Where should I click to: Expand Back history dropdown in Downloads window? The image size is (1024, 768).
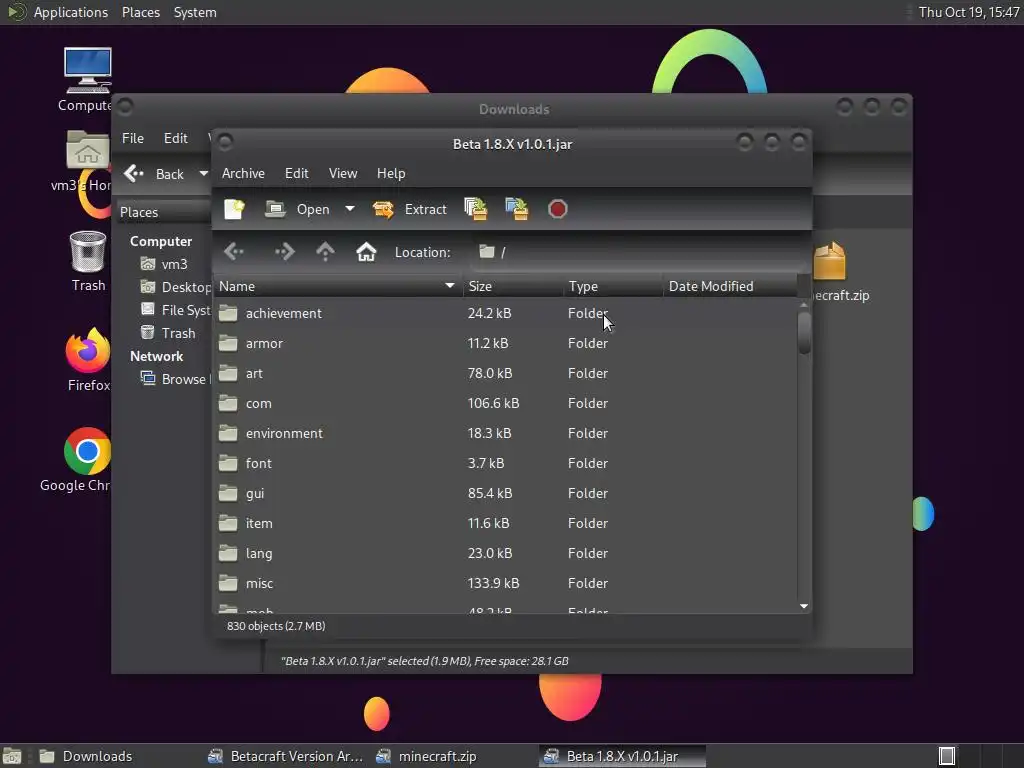pos(204,174)
